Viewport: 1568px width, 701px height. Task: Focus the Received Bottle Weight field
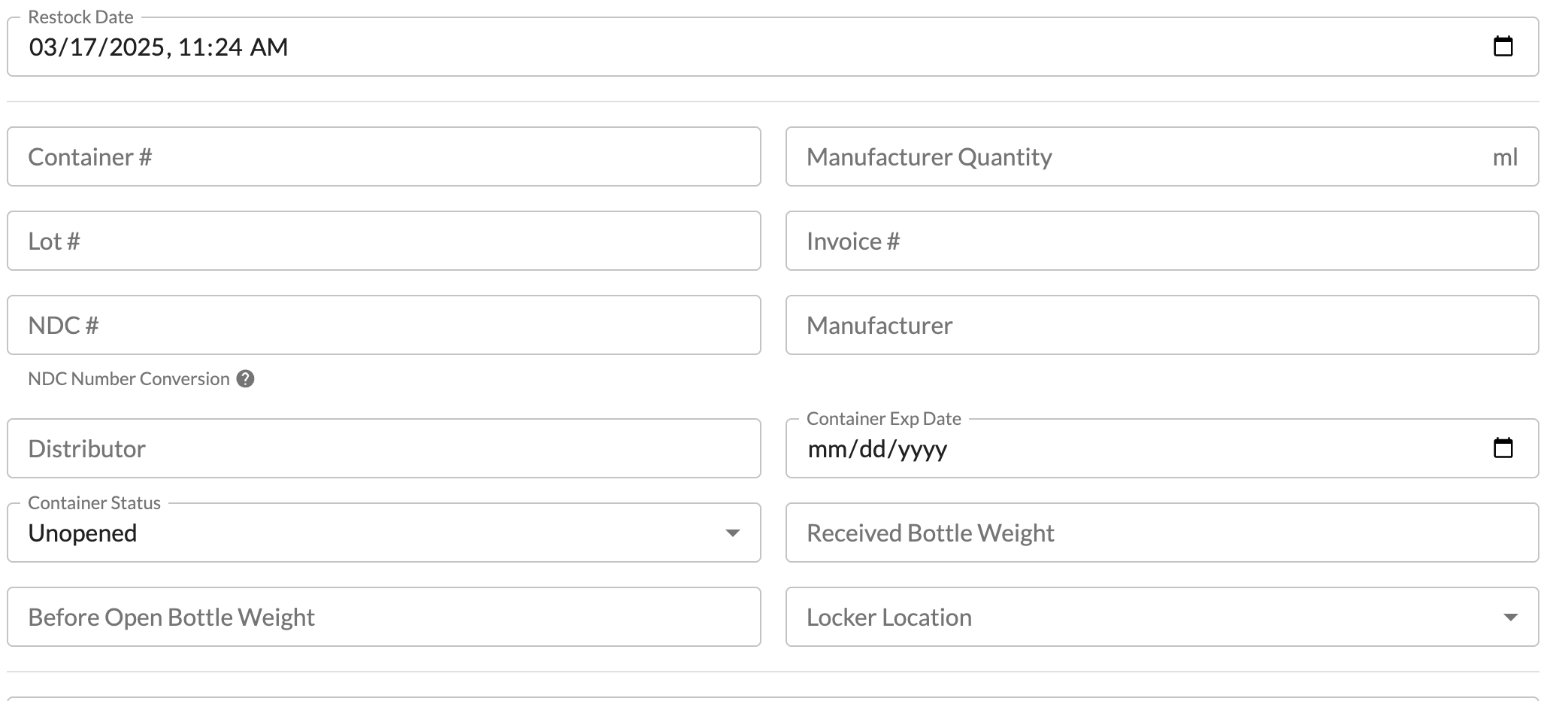tap(1162, 533)
